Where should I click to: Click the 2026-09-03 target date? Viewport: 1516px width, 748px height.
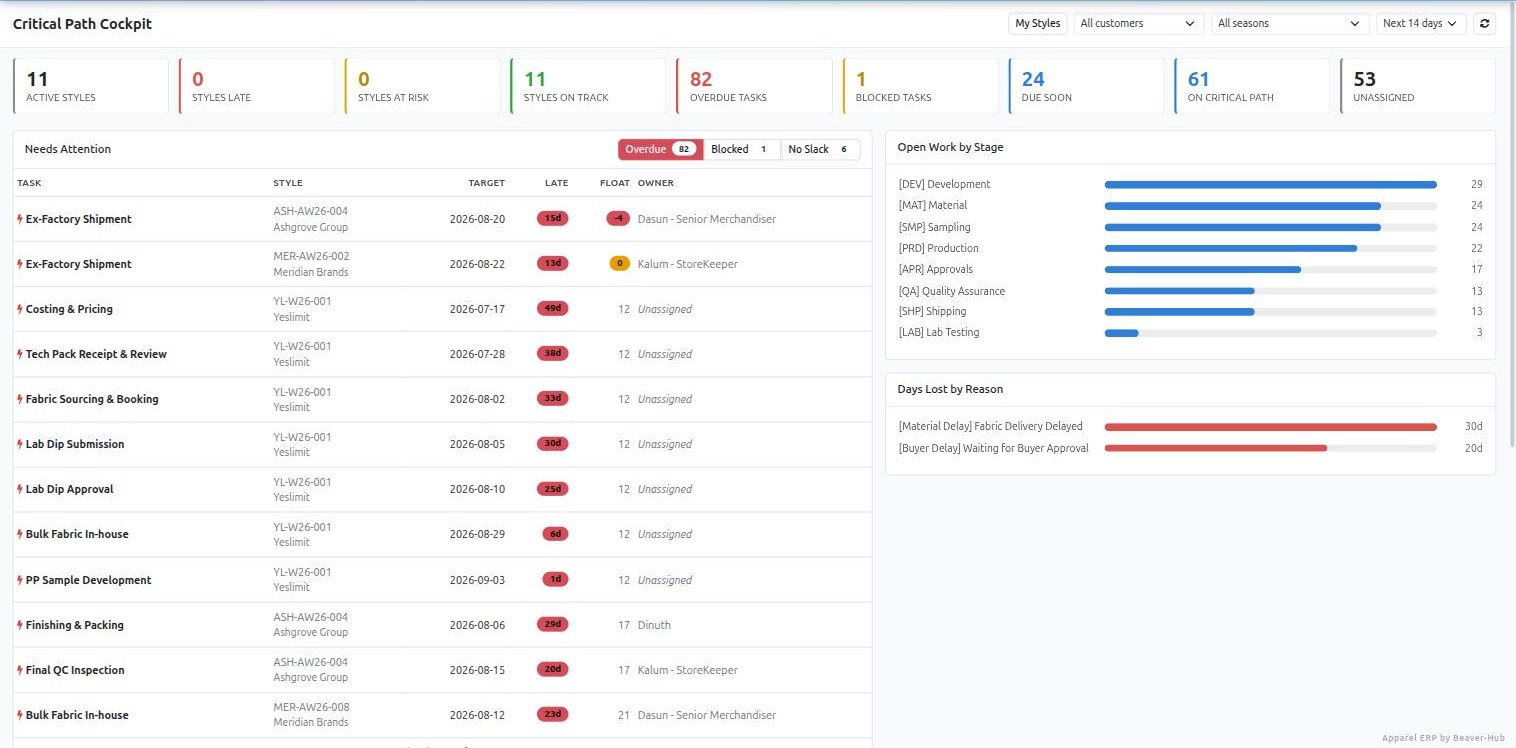(477, 580)
